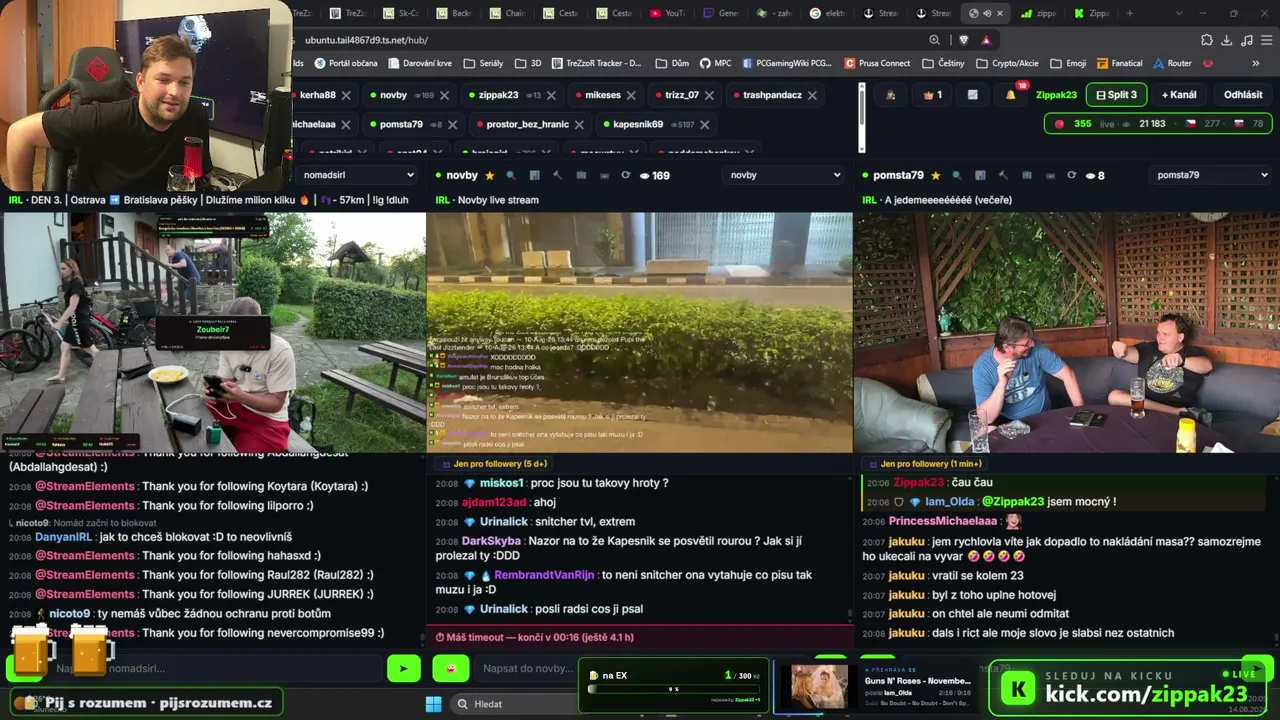Expand the pomsta79 channel selector dropdown
Screen dimensions: 1280x720
[1211, 175]
